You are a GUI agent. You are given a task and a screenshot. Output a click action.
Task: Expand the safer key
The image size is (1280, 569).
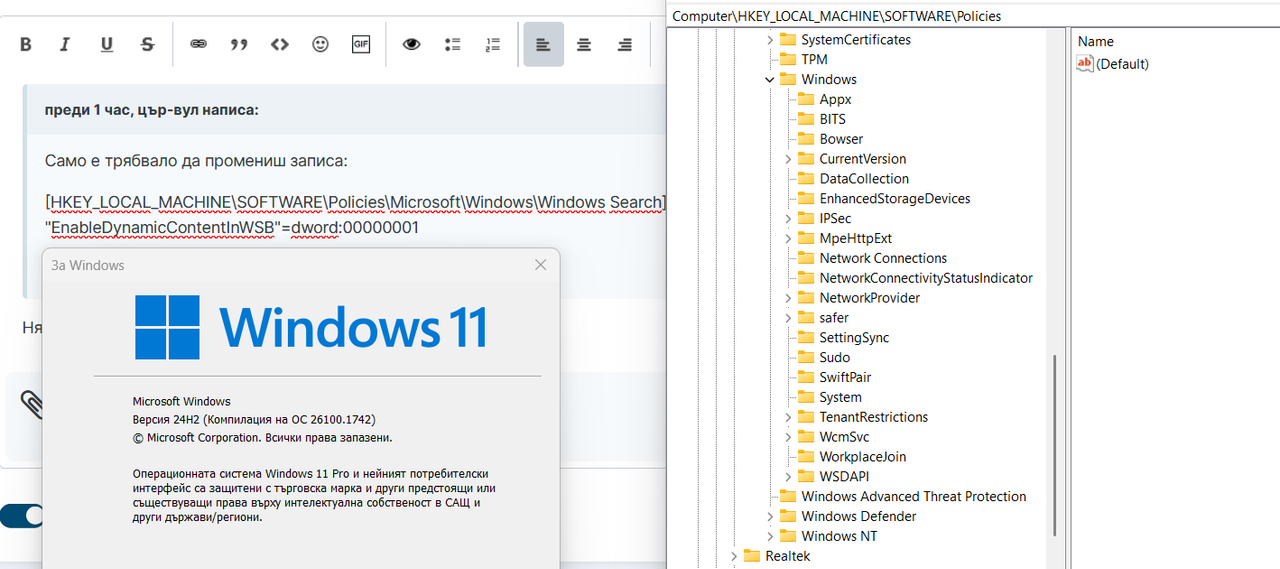tap(788, 318)
